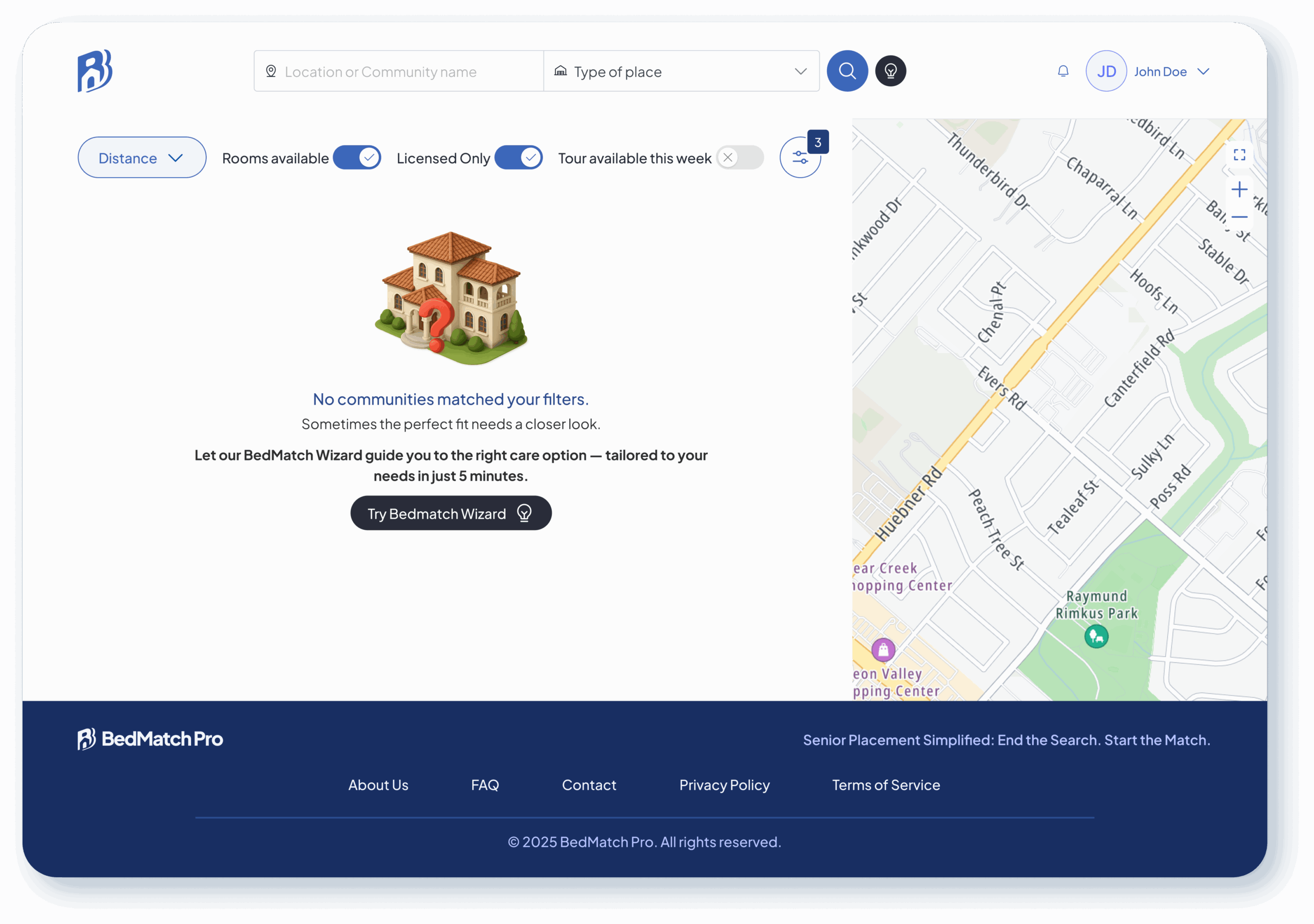Viewport: 1314px width, 924px height.
Task: Click the blue search magnifier button
Action: [x=847, y=71]
